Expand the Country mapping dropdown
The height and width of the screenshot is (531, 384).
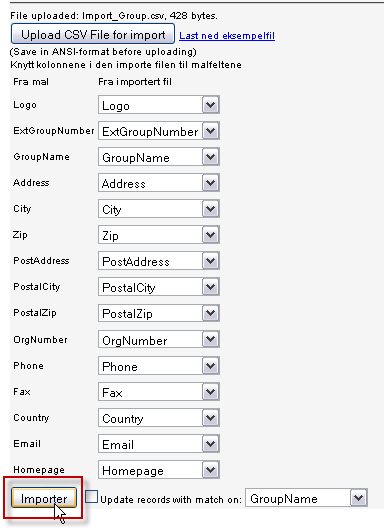[x=159, y=418]
